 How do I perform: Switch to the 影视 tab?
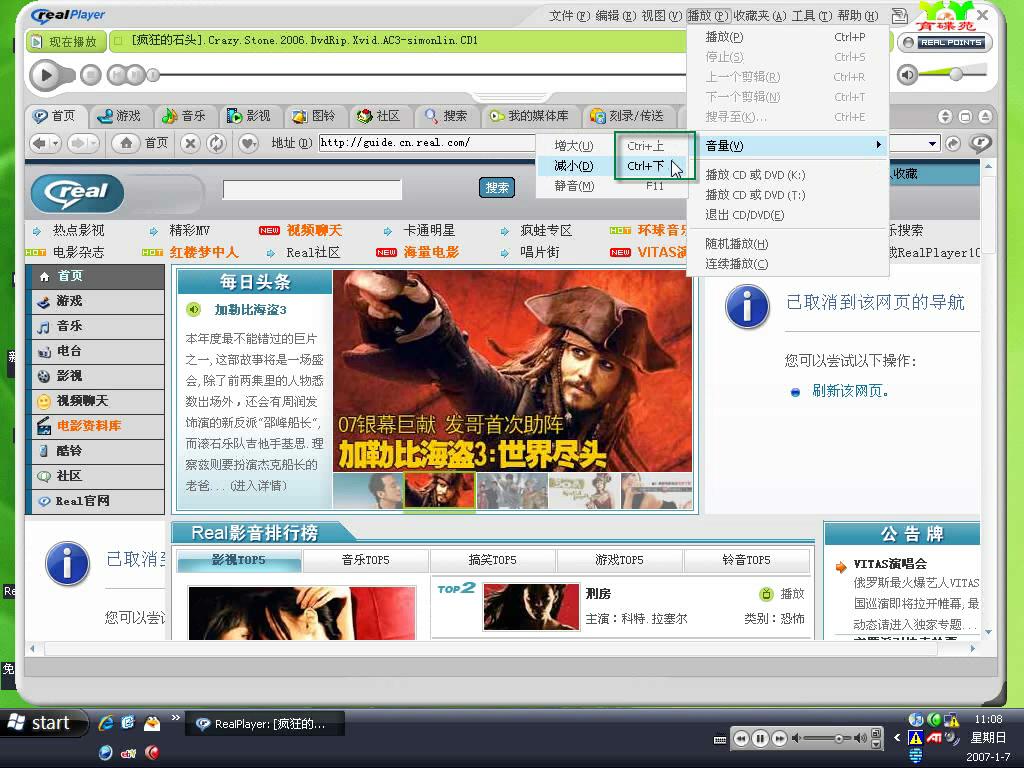coord(249,116)
